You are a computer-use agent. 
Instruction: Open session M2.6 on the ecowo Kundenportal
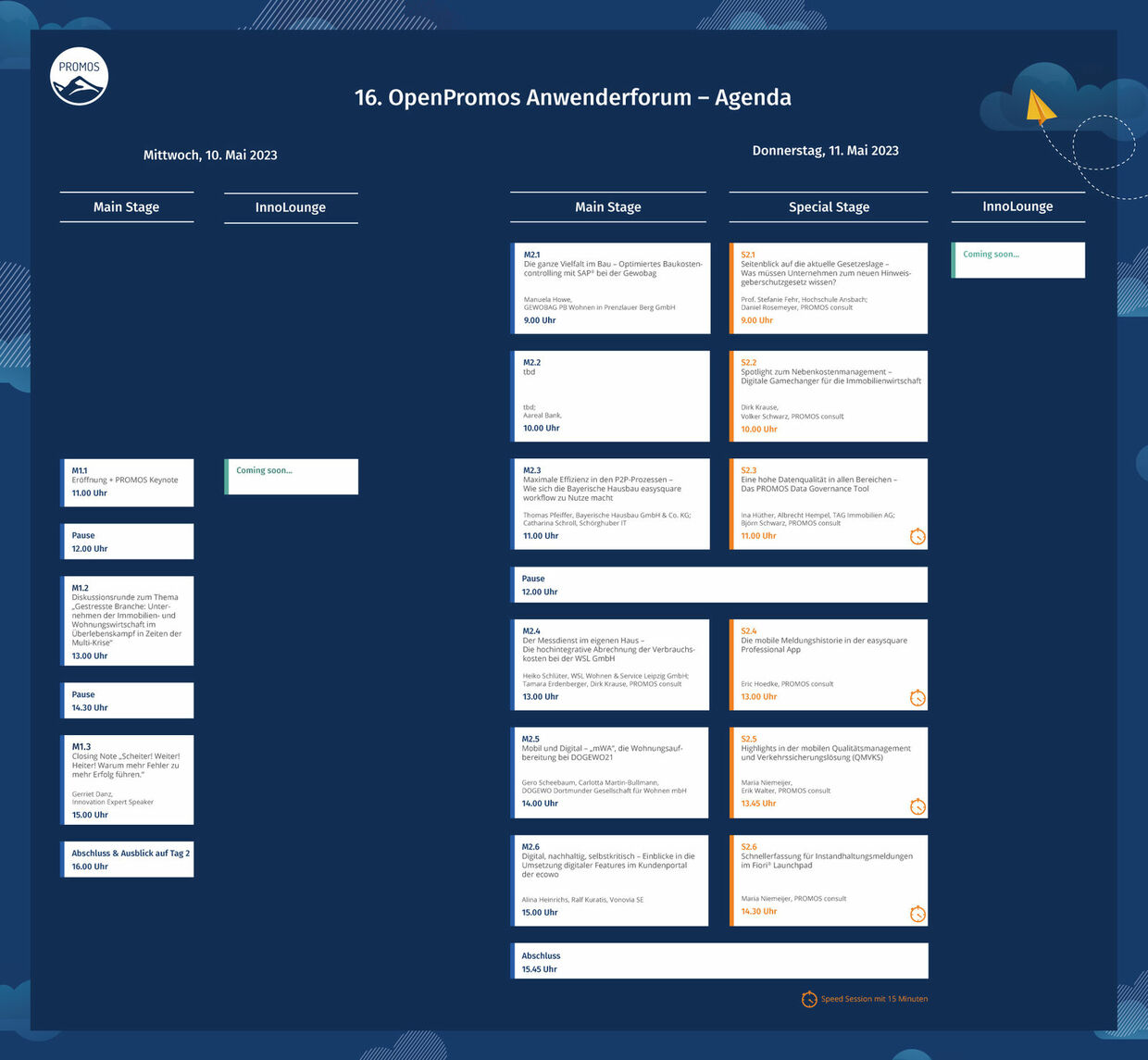[x=611, y=879]
